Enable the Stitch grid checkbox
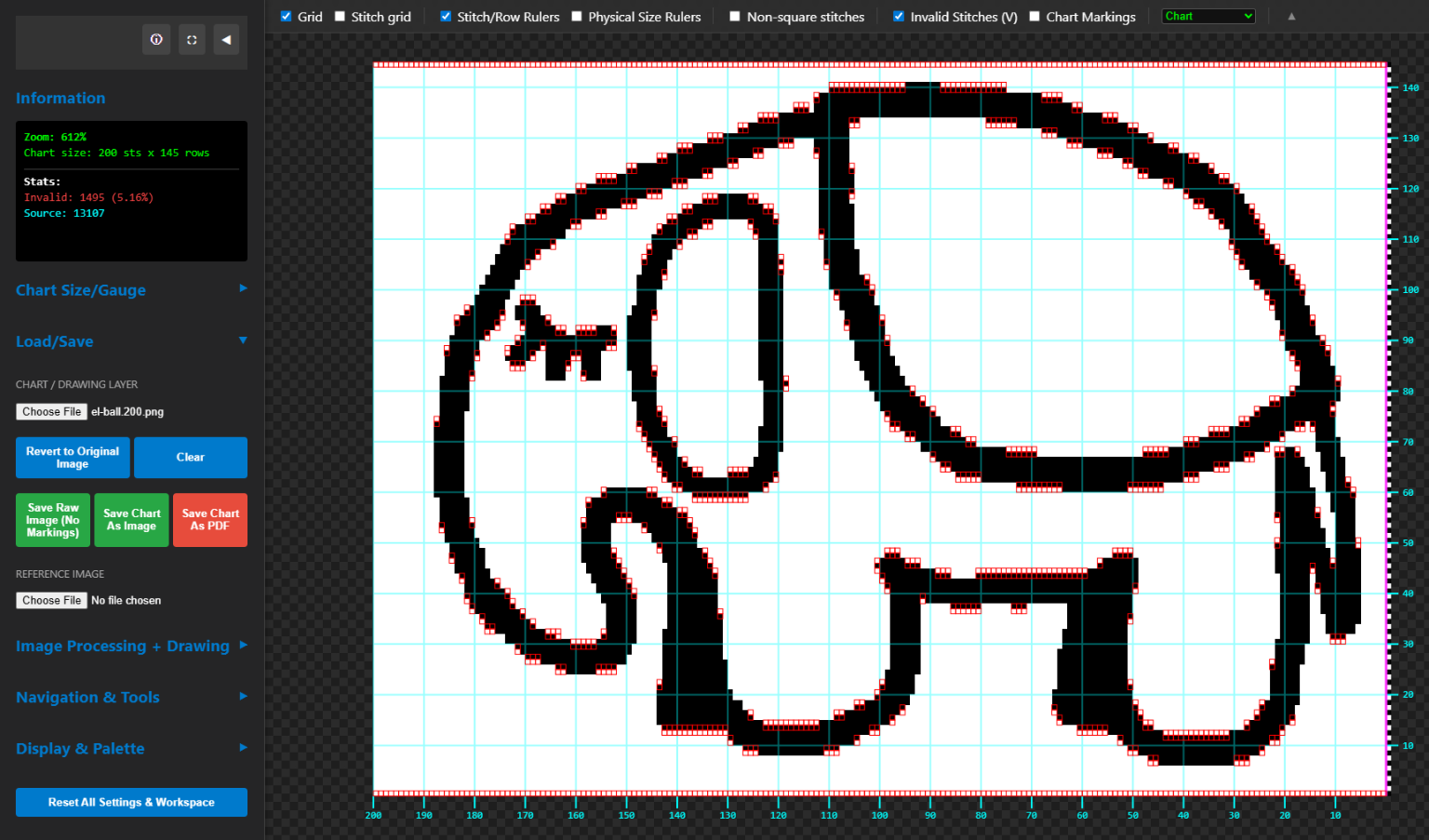The height and width of the screenshot is (840, 1429). [340, 16]
